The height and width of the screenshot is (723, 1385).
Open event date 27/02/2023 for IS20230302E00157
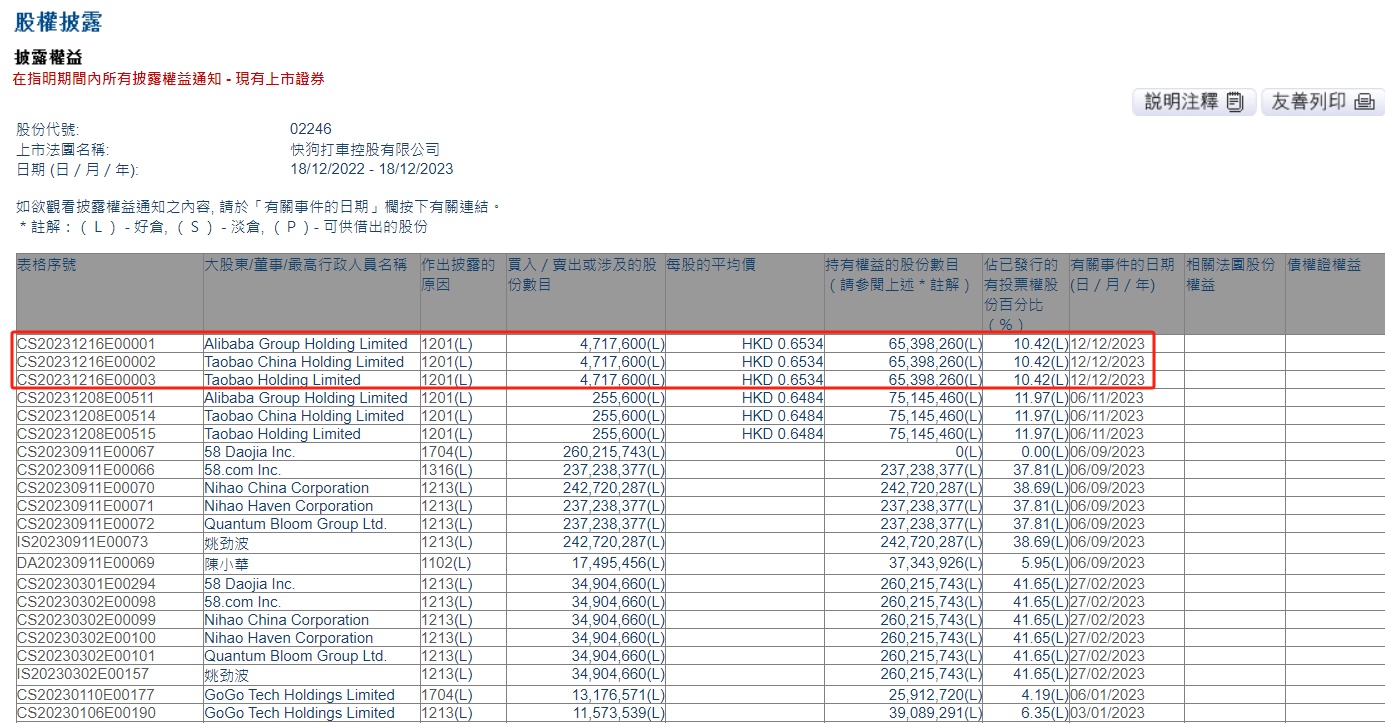click(1107, 675)
